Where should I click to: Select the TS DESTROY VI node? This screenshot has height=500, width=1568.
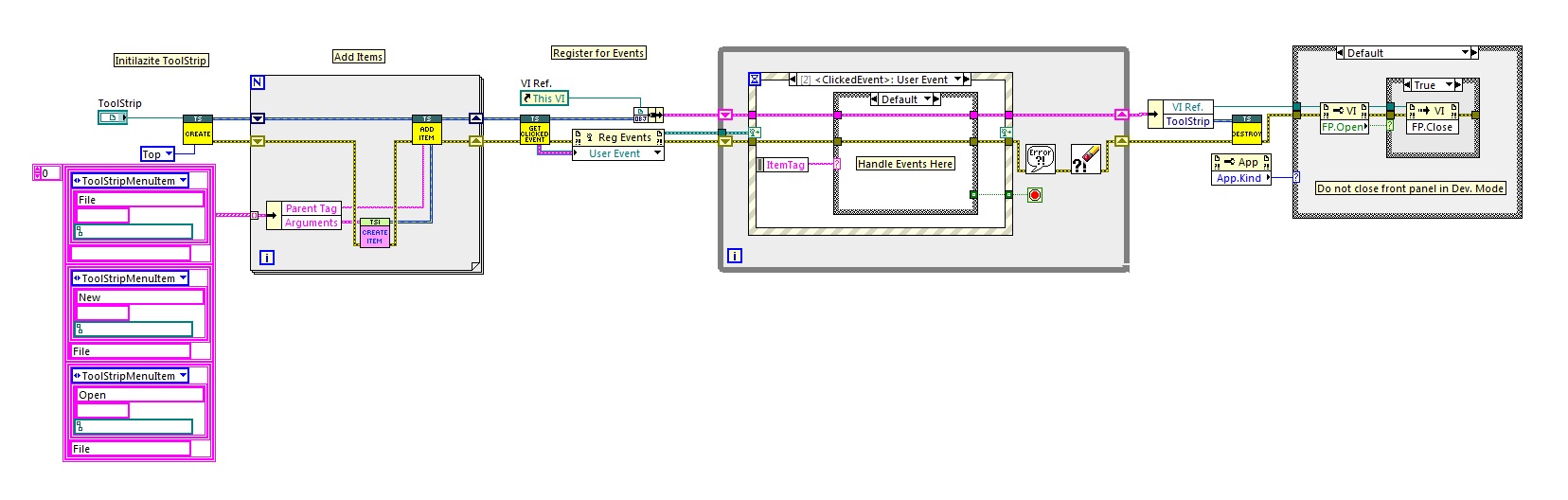pos(1247,130)
